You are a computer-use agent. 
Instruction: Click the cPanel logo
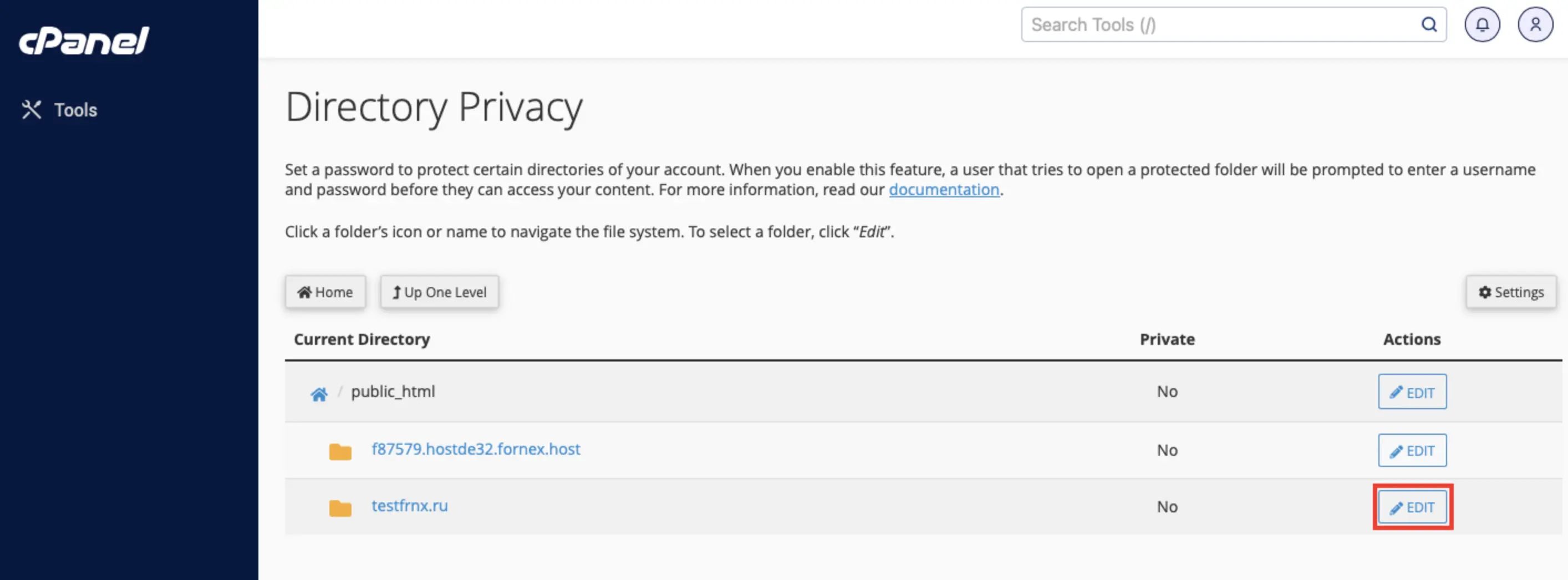[x=84, y=41]
